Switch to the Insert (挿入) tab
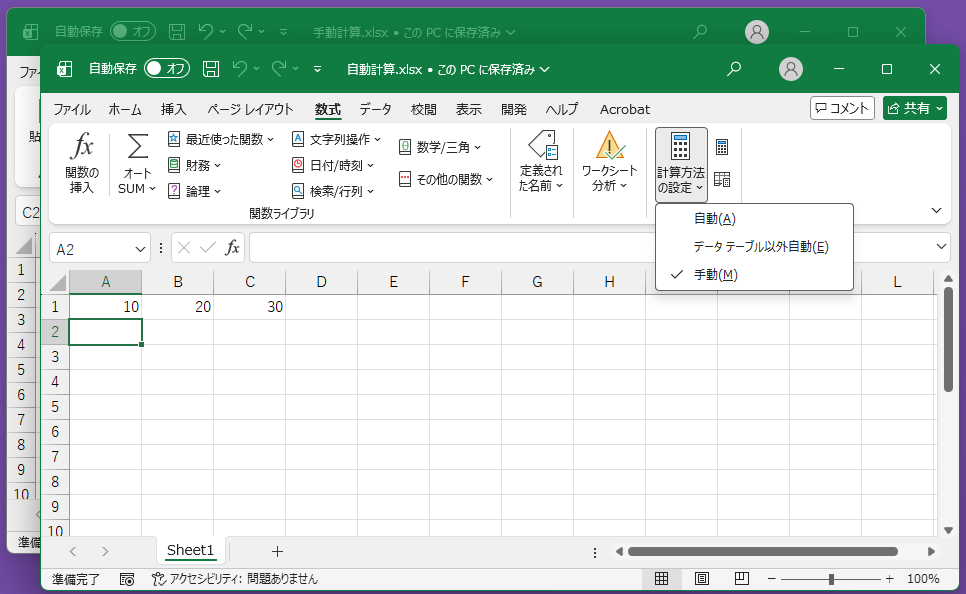966x594 pixels. [173, 110]
